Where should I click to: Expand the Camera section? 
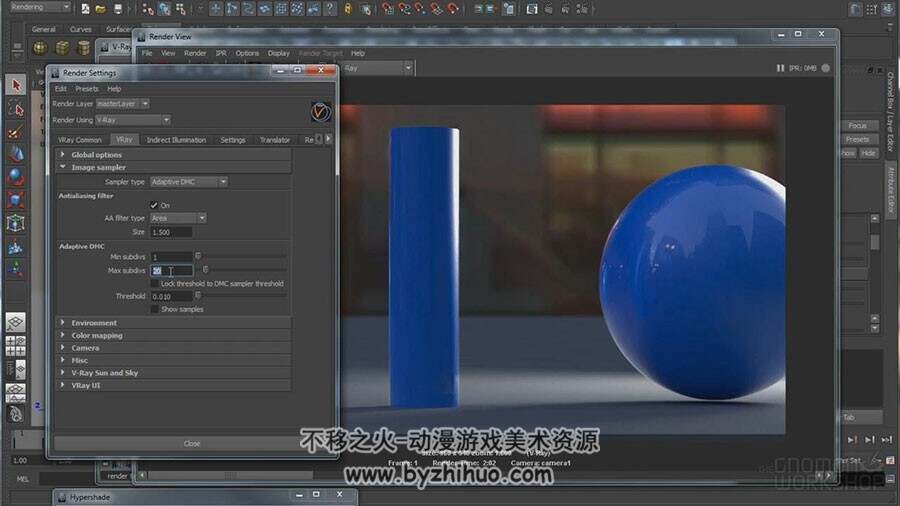coord(173,348)
